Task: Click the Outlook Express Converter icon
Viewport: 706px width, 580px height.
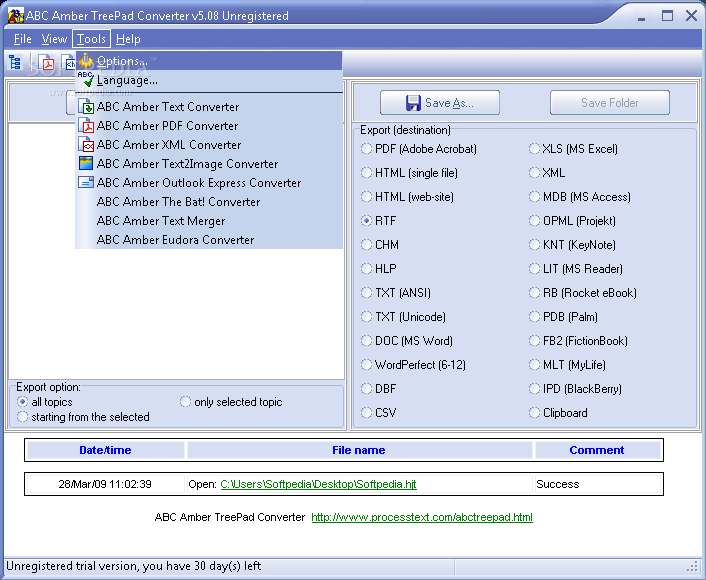Action: 86,182
